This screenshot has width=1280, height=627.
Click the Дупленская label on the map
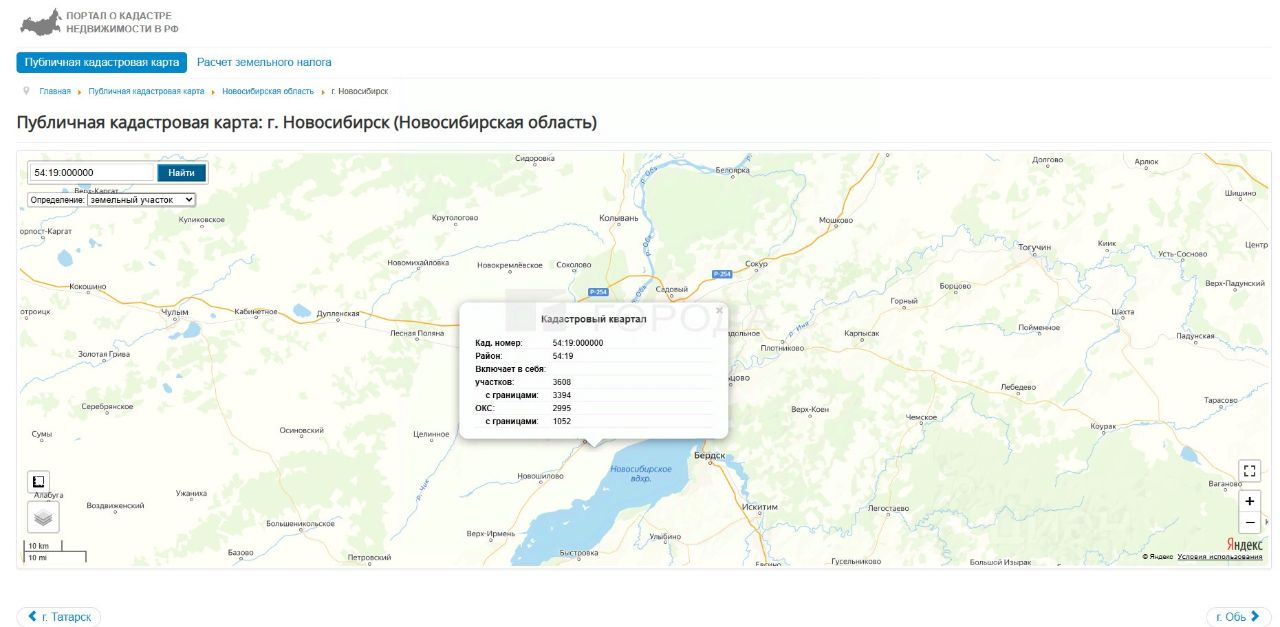click(338, 313)
